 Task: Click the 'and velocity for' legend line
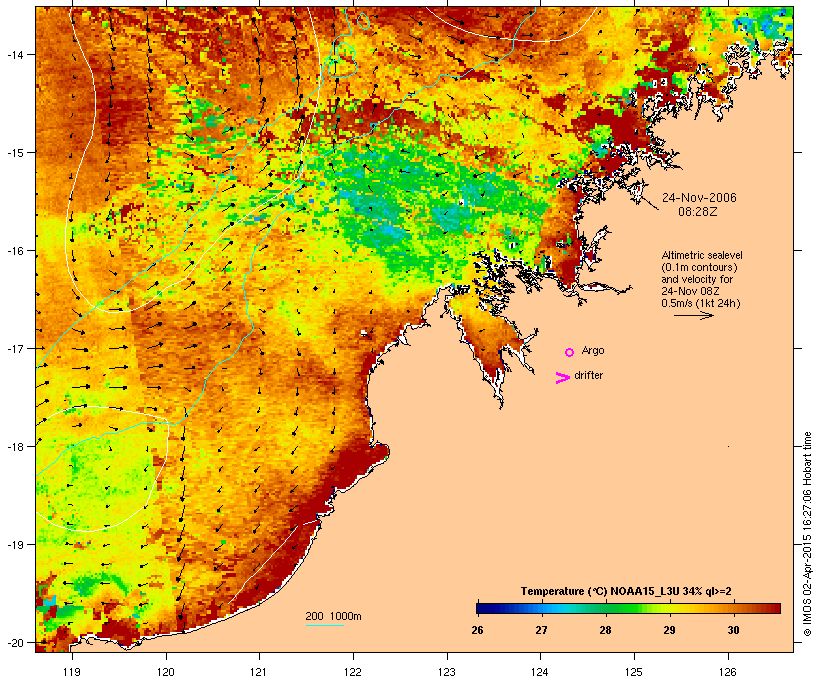pyautogui.click(x=697, y=279)
